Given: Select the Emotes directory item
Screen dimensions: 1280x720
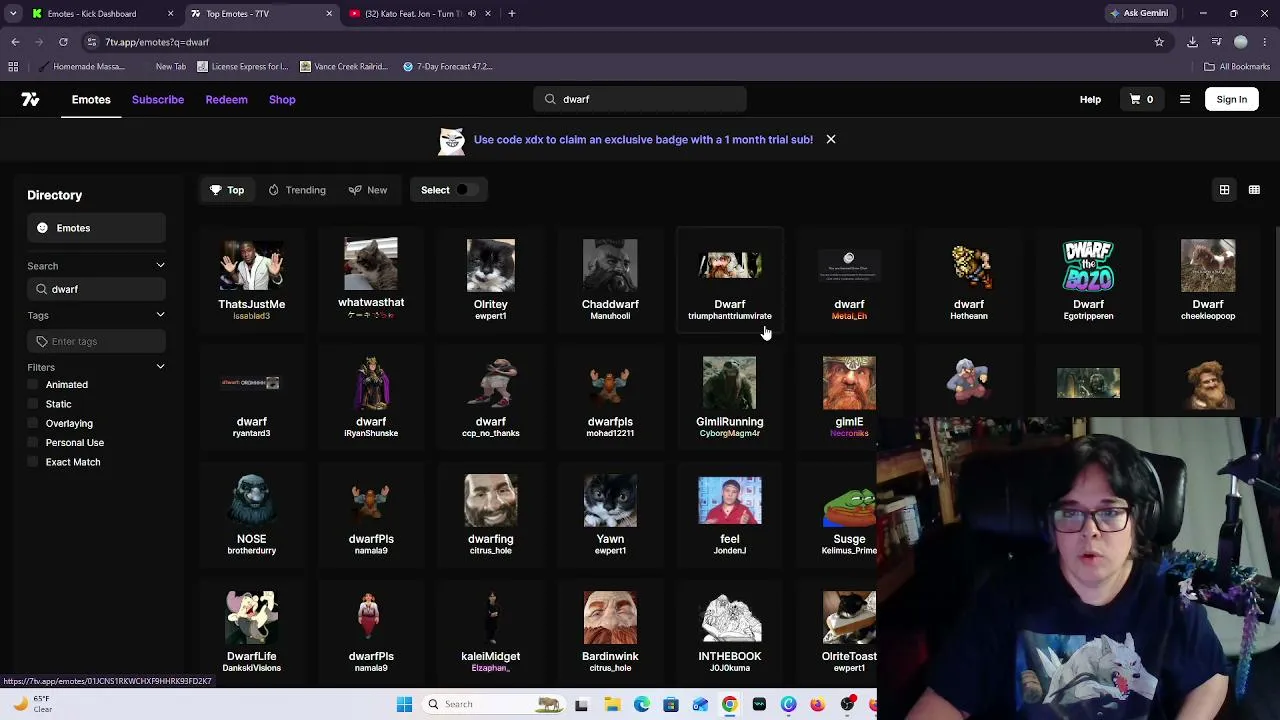Looking at the screenshot, I should [x=96, y=228].
